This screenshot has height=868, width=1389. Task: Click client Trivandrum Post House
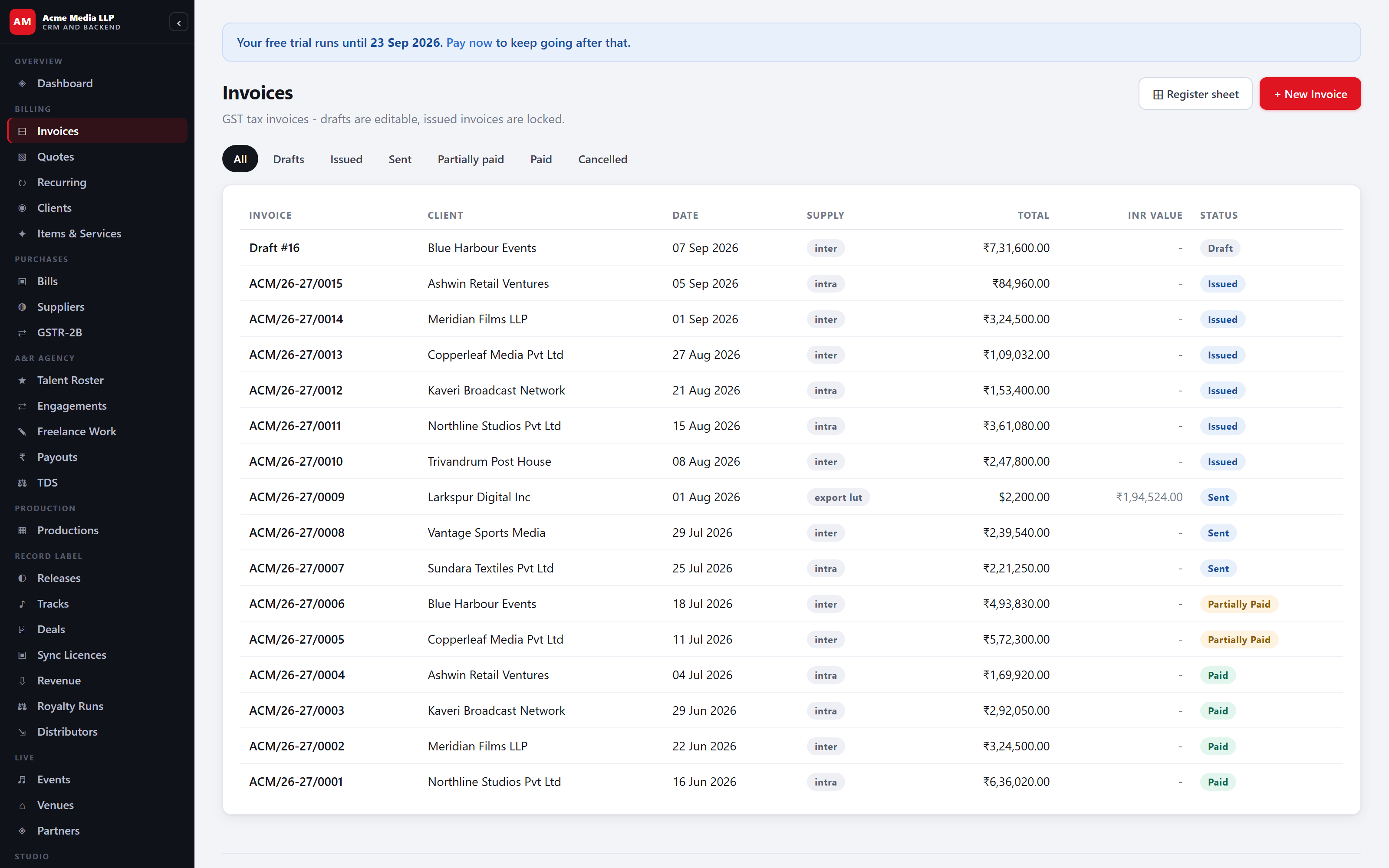(x=489, y=461)
